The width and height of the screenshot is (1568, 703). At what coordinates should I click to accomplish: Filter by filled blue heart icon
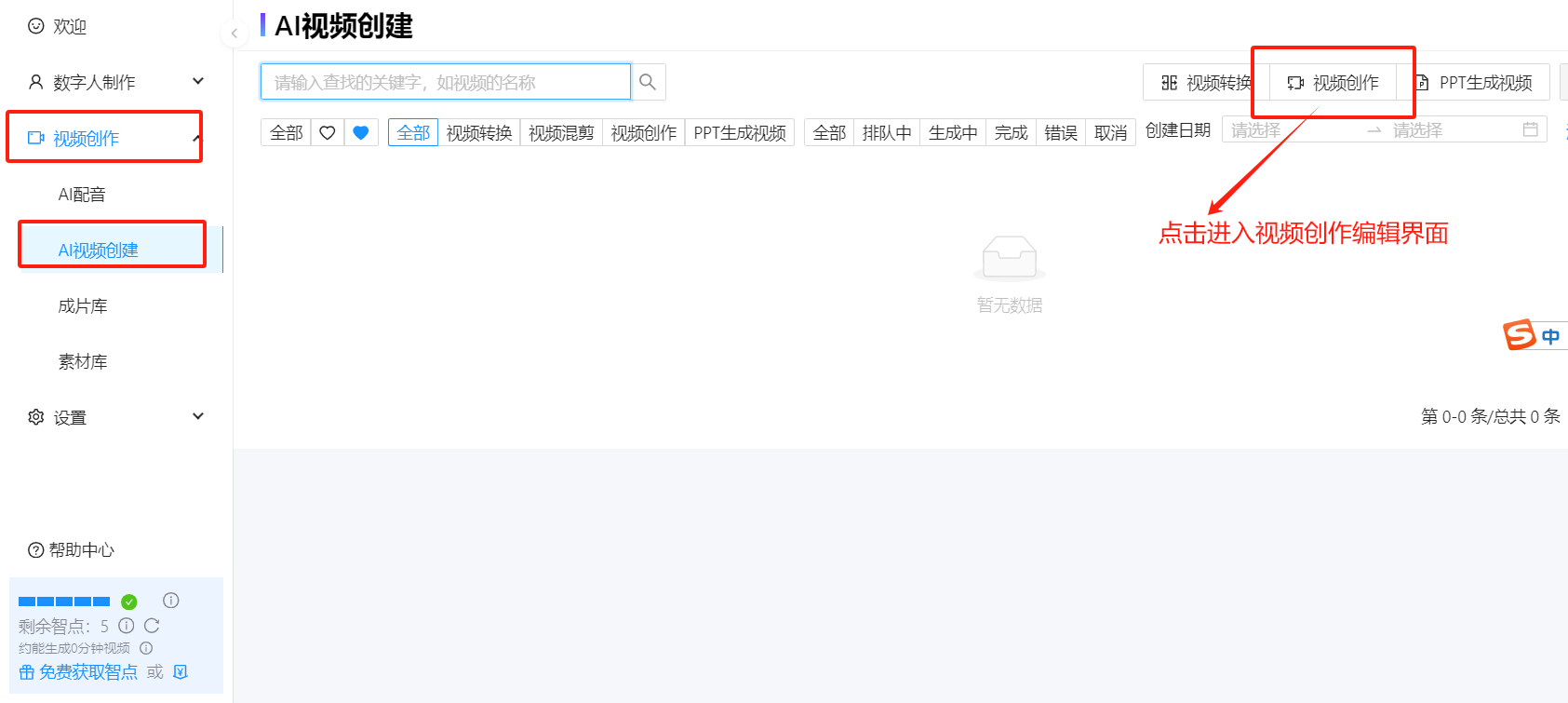click(x=361, y=133)
